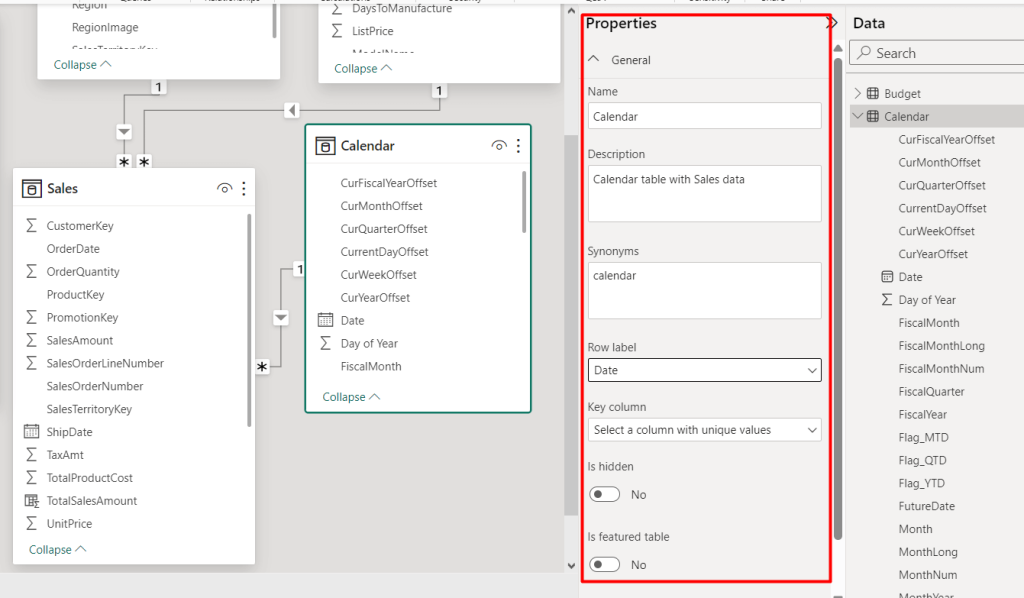Expand the Budget table in Data pane
This screenshot has width=1024, height=598.
coord(857,93)
